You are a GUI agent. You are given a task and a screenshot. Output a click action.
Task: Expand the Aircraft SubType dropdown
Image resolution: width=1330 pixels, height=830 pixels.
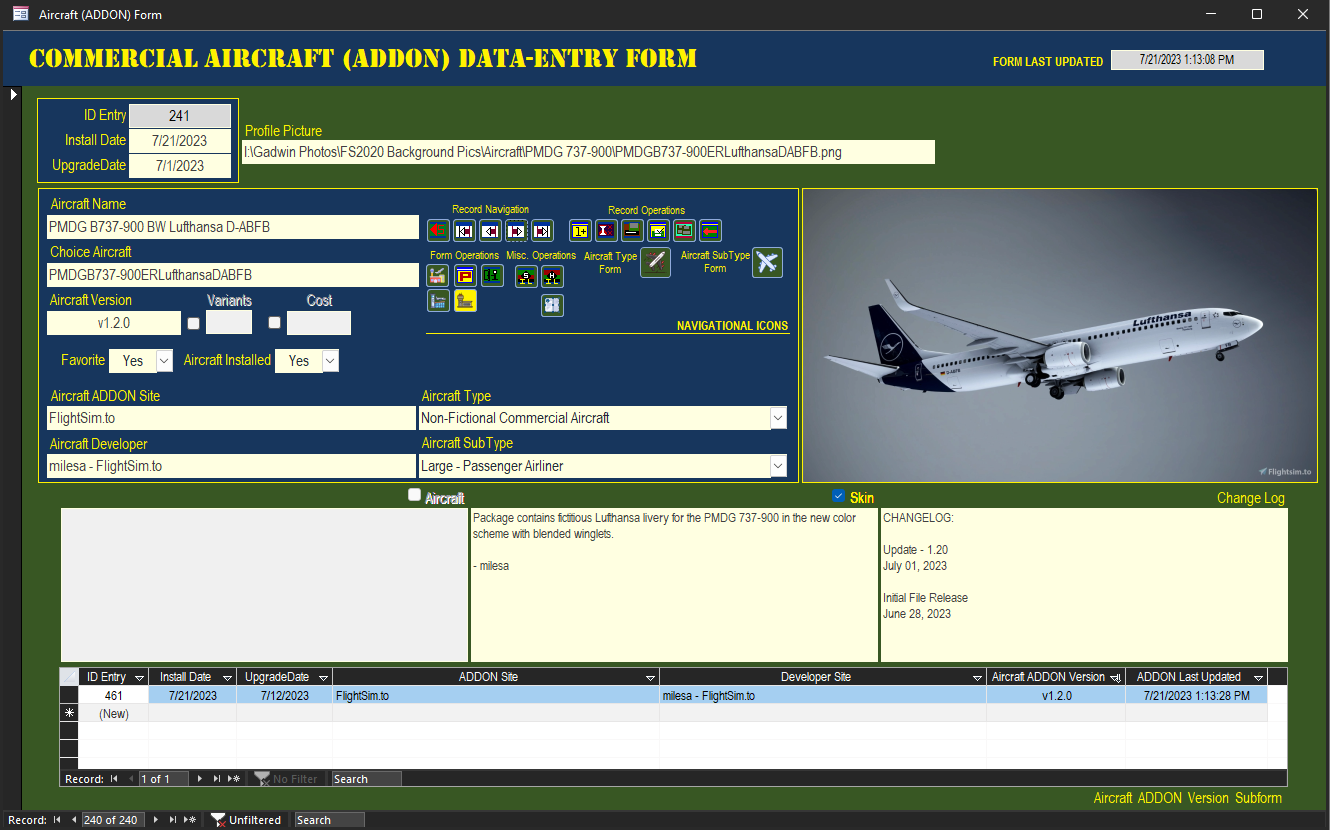coord(778,466)
